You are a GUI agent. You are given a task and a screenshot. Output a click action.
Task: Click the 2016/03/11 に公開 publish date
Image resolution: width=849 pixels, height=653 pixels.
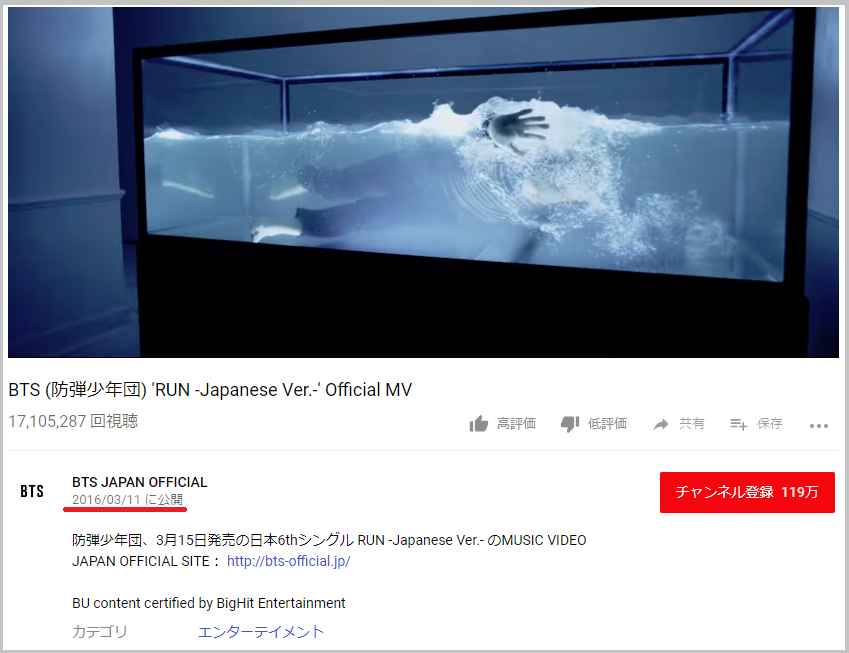pyautogui.click(x=128, y=499)
